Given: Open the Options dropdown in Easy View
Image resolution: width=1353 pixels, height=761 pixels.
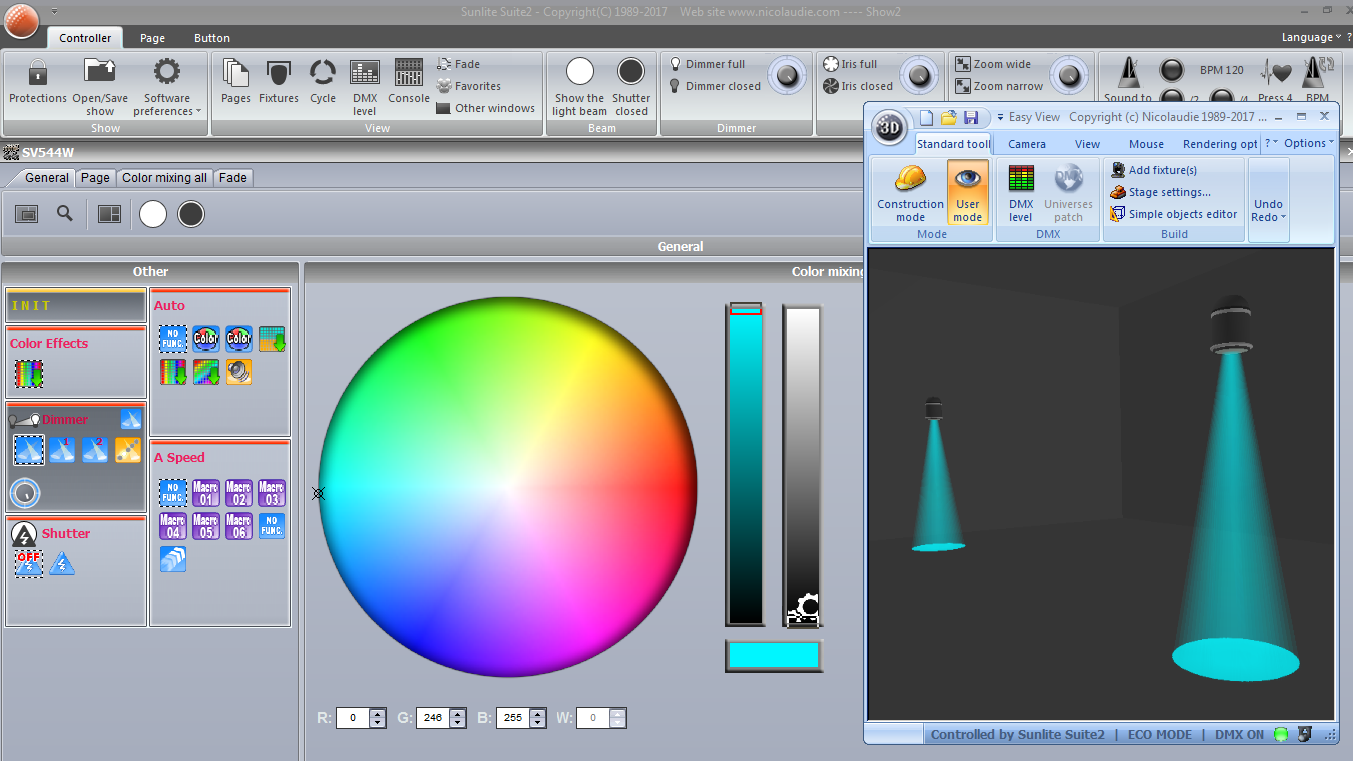Looking at the screenshot, I should tap(1308, 143).
